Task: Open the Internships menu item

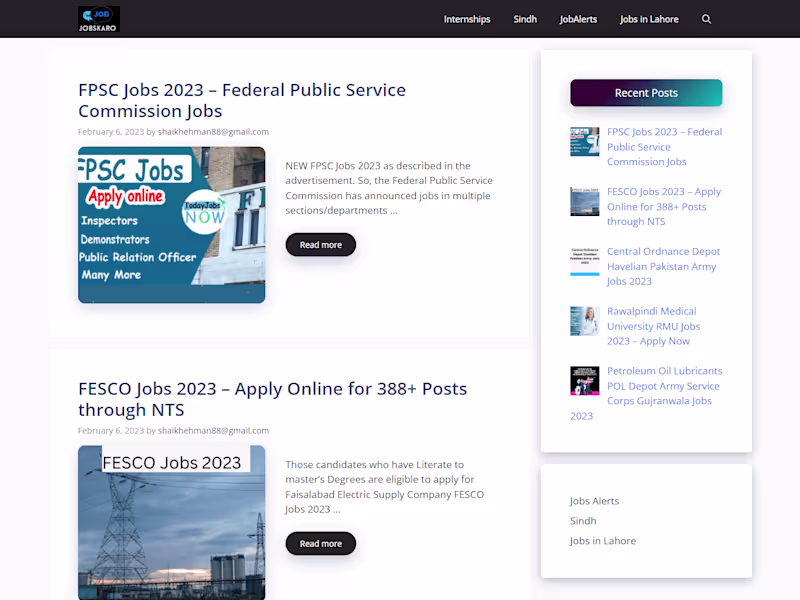Action: [467, 19]
